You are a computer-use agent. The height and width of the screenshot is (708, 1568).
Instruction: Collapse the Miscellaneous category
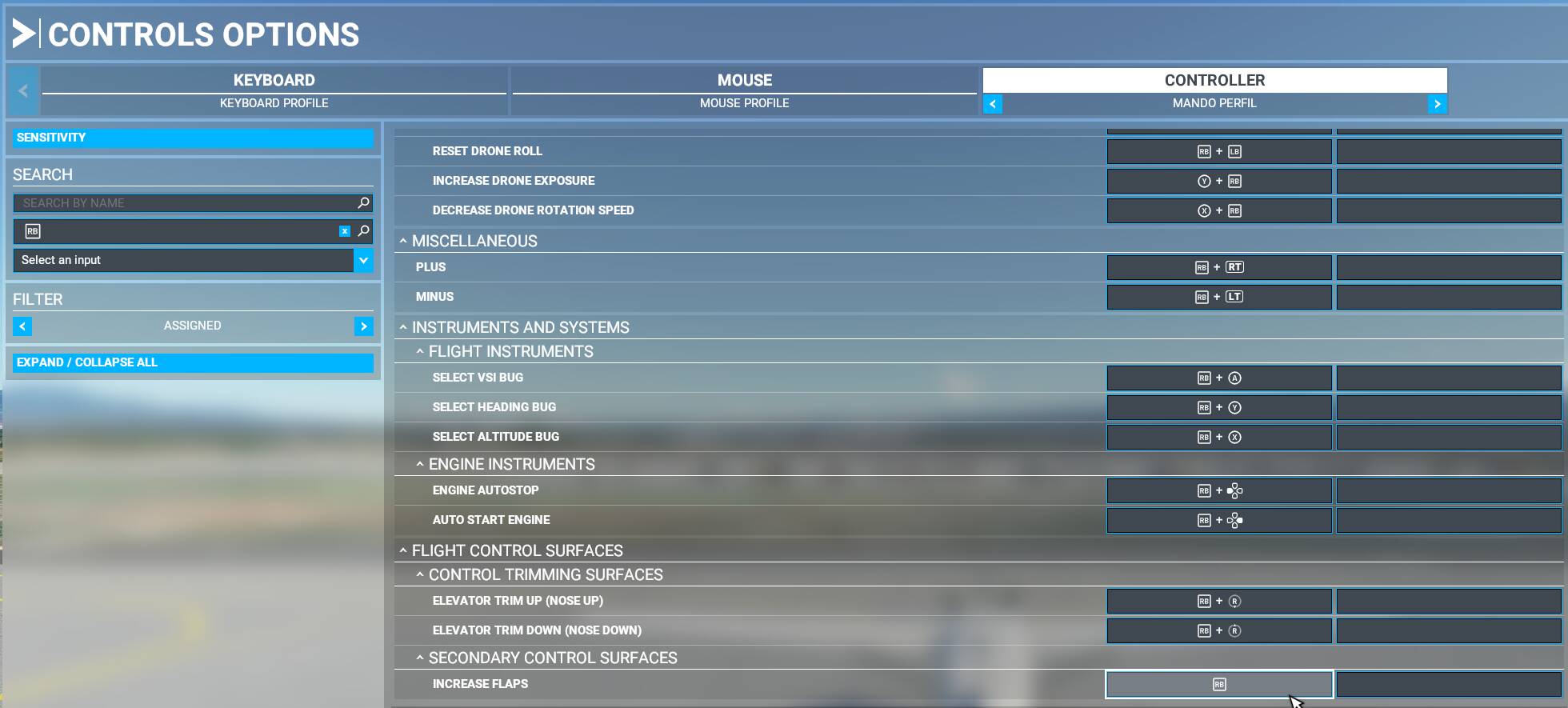point(403,241)
